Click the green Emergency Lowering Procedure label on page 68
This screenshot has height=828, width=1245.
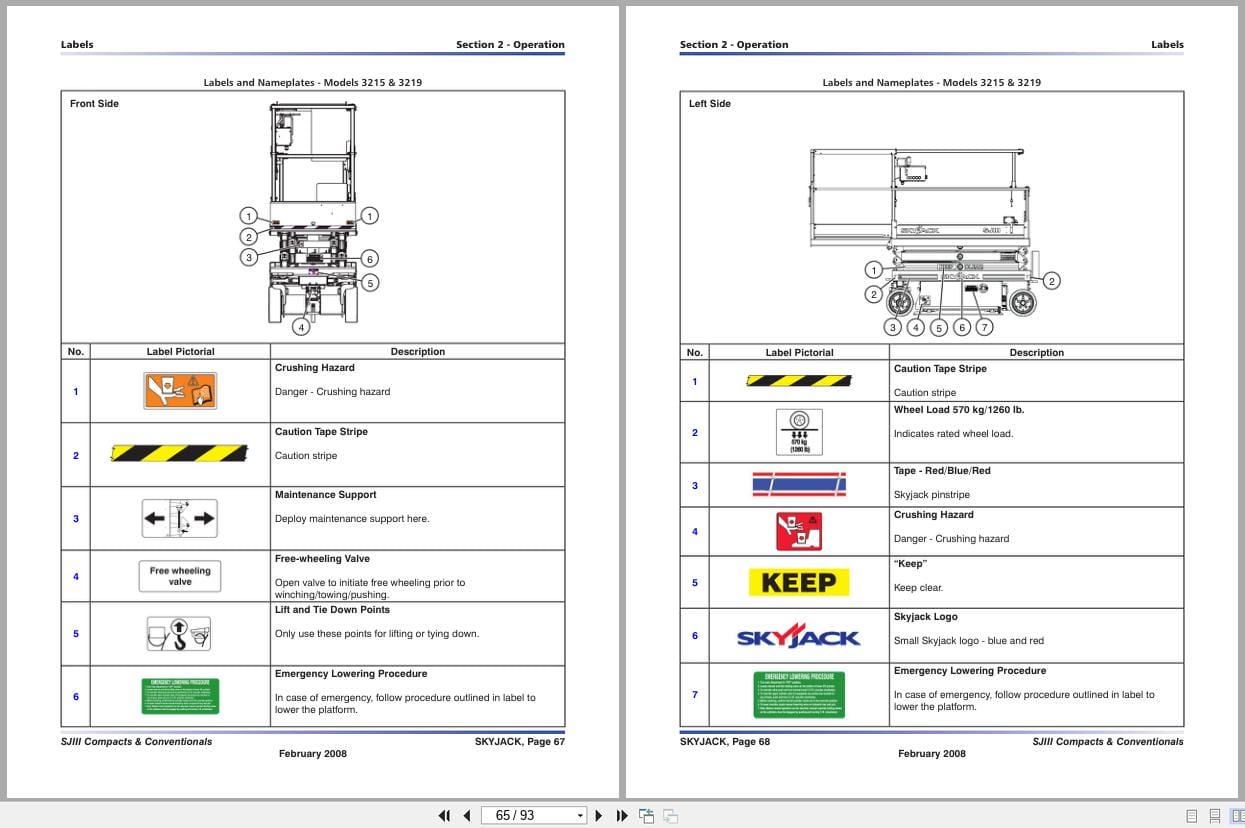[798, 693]
